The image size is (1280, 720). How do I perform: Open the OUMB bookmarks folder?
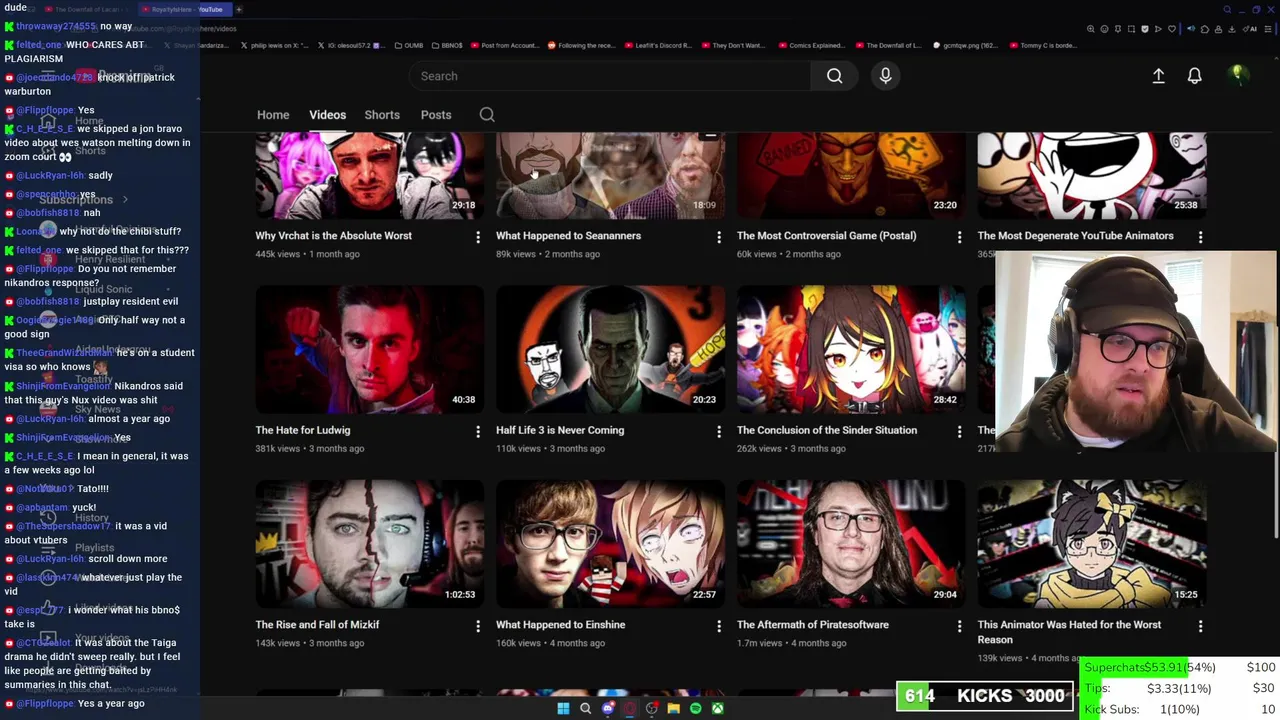pos(409,45)
